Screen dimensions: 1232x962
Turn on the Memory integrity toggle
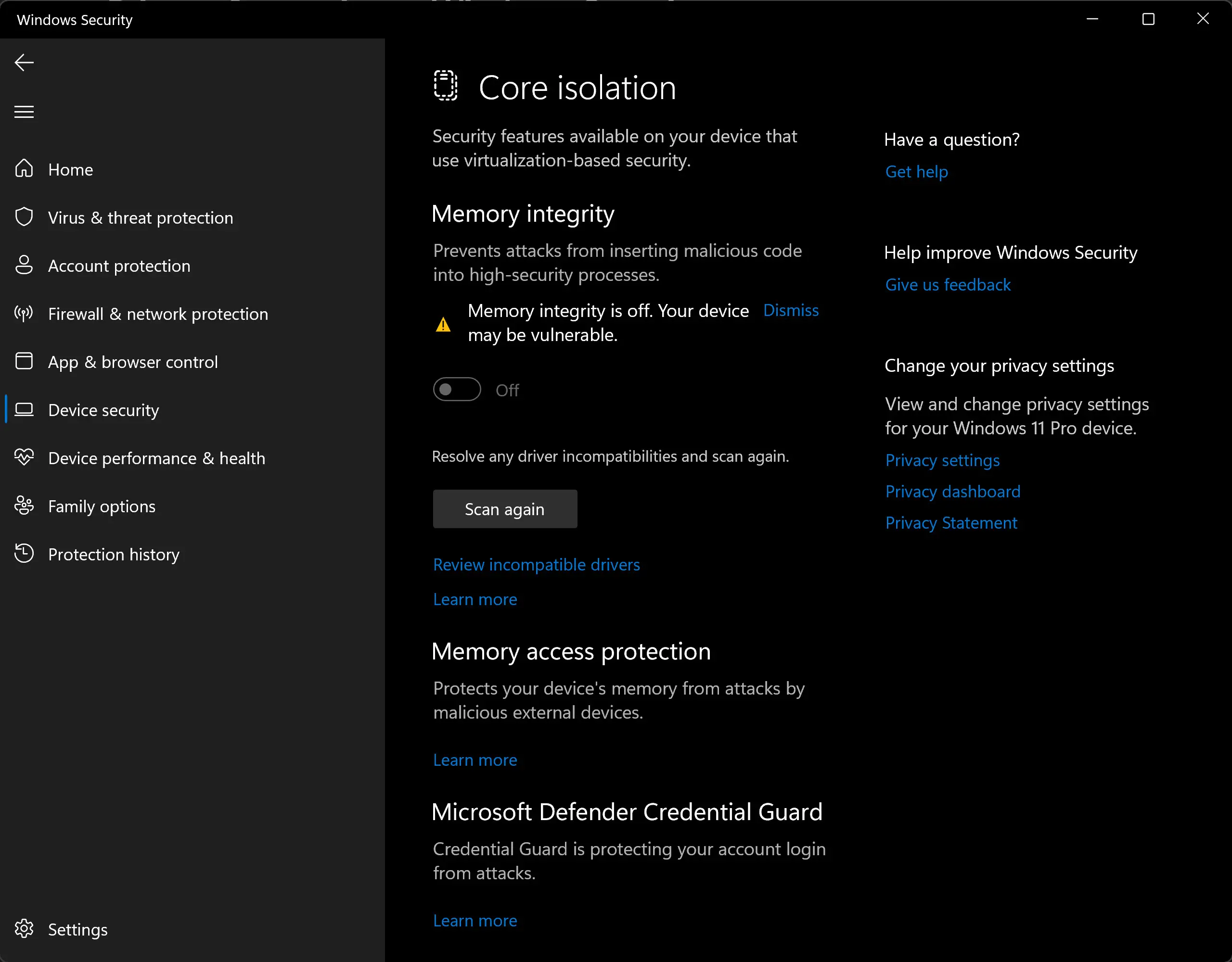[x=457, y=390]
